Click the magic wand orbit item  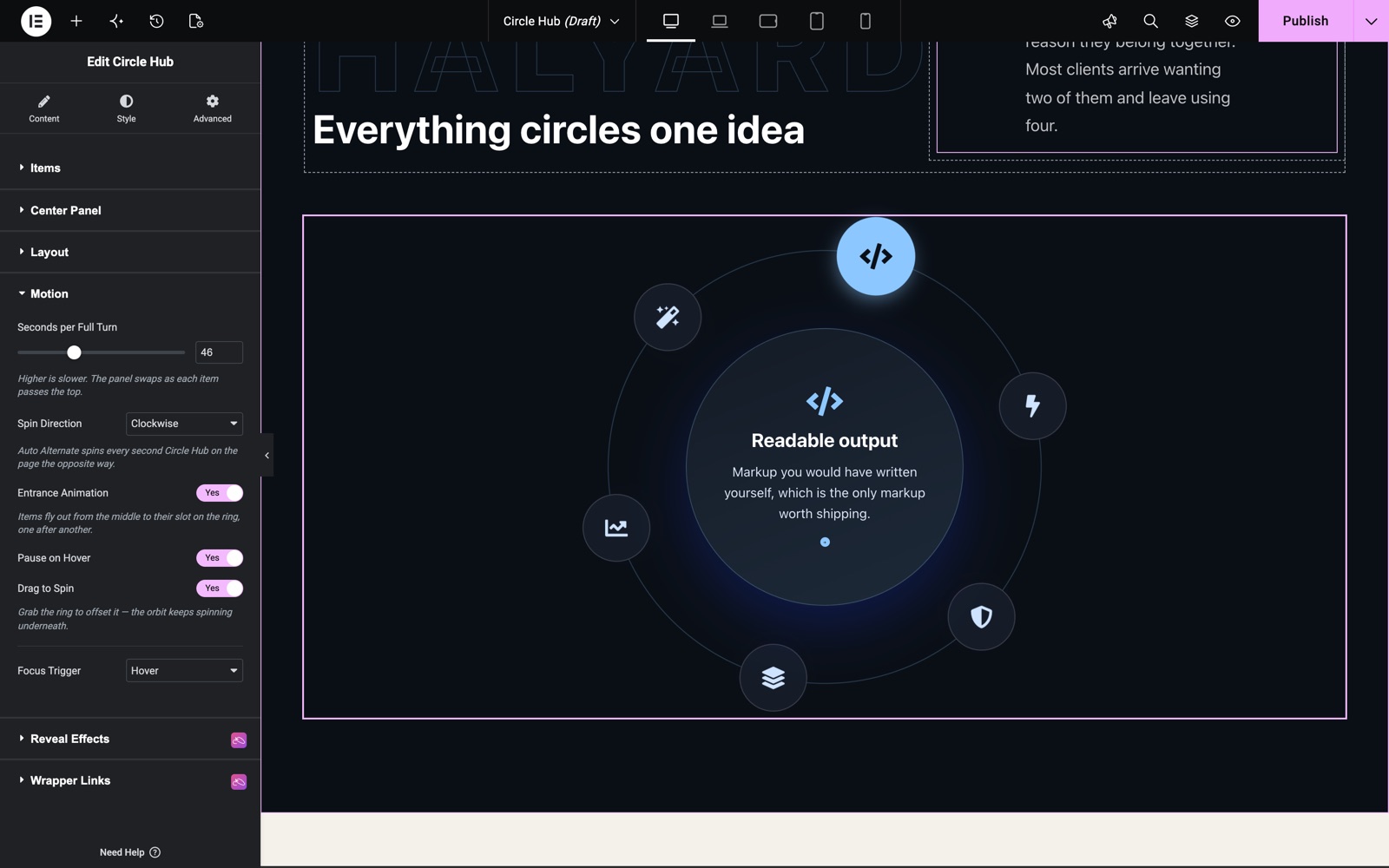(x=668, y=317)
